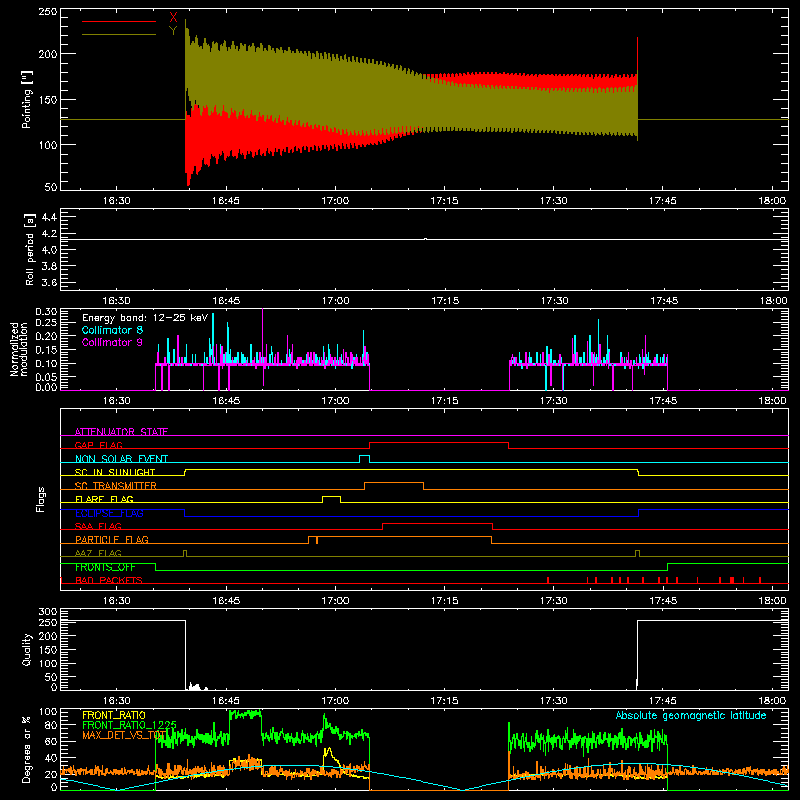Select the Pointing axis title
The height and width of the screenshot is (800, 800).
click(x=27, y=100)
